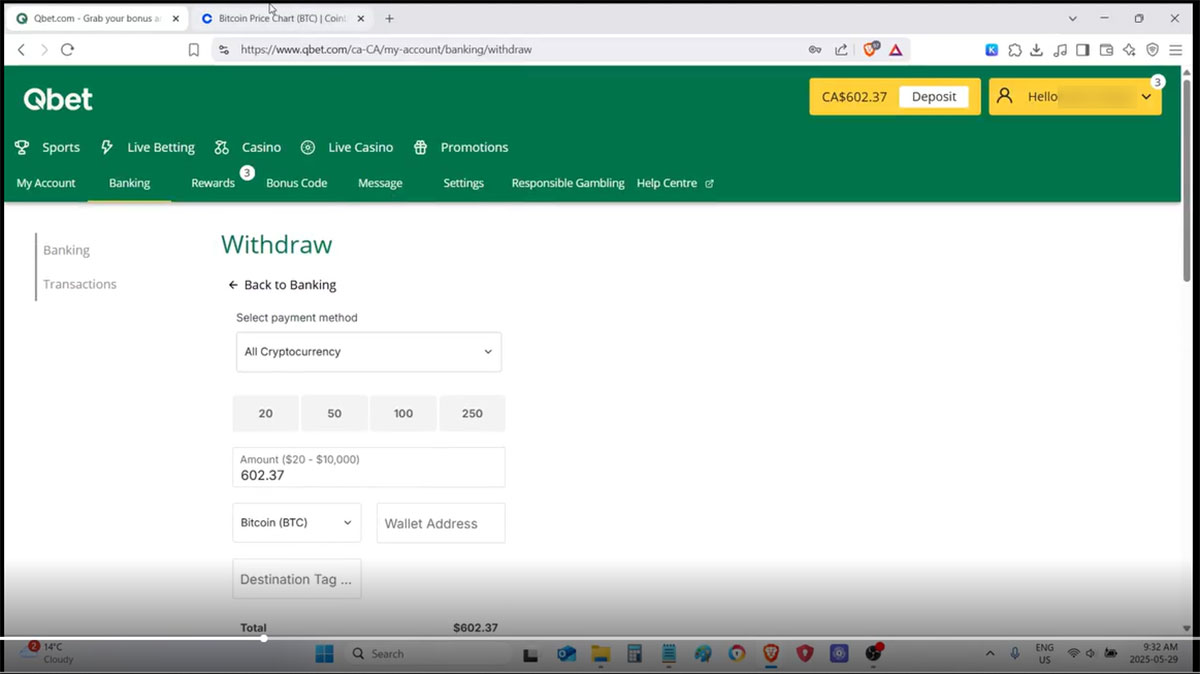Click the taskbar Search box
Image resolution: width=1200 pixels, height=674 pixels.
[428, 654]
